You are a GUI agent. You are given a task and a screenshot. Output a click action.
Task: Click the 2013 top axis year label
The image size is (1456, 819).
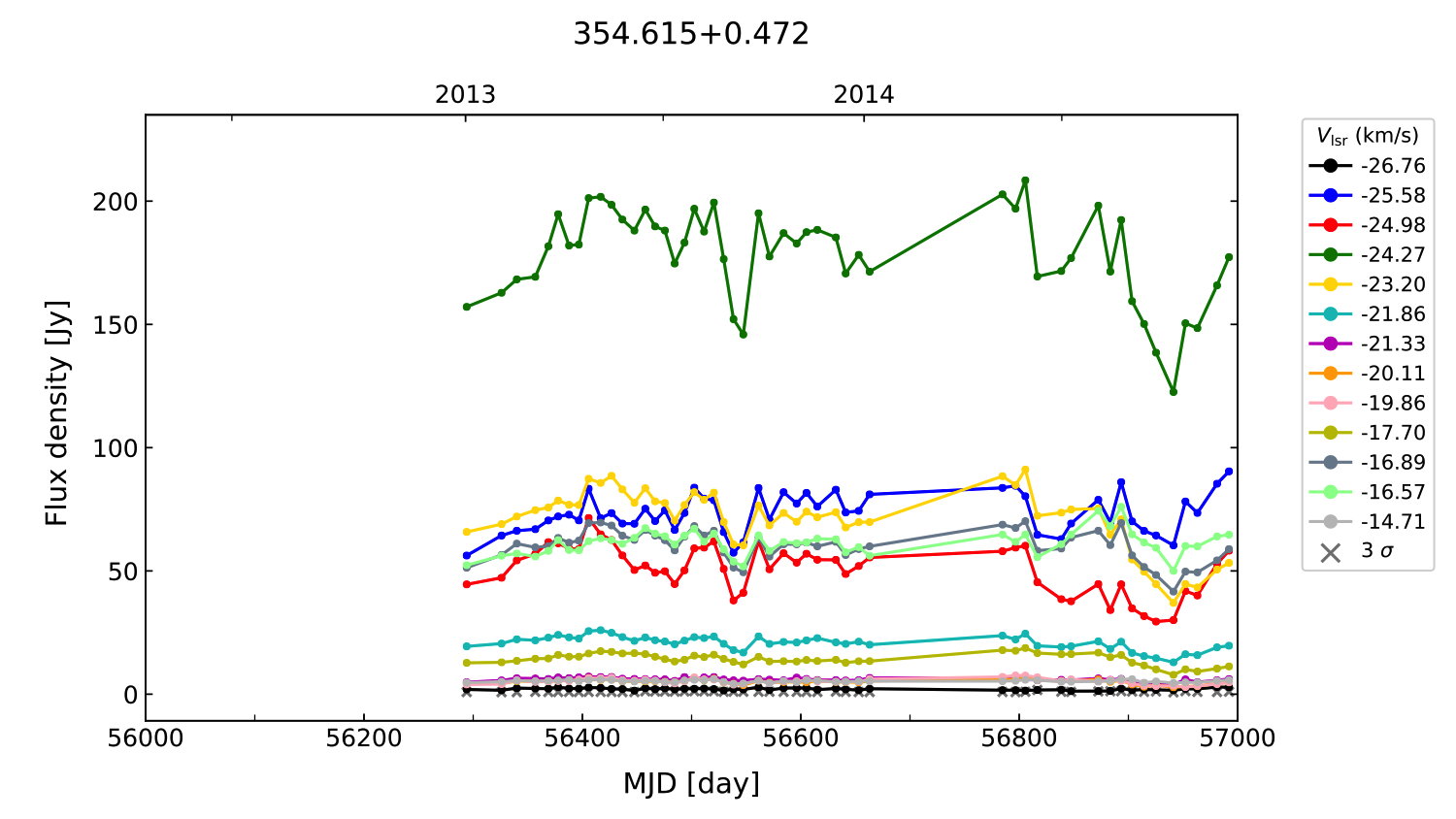tap(465, 95)
